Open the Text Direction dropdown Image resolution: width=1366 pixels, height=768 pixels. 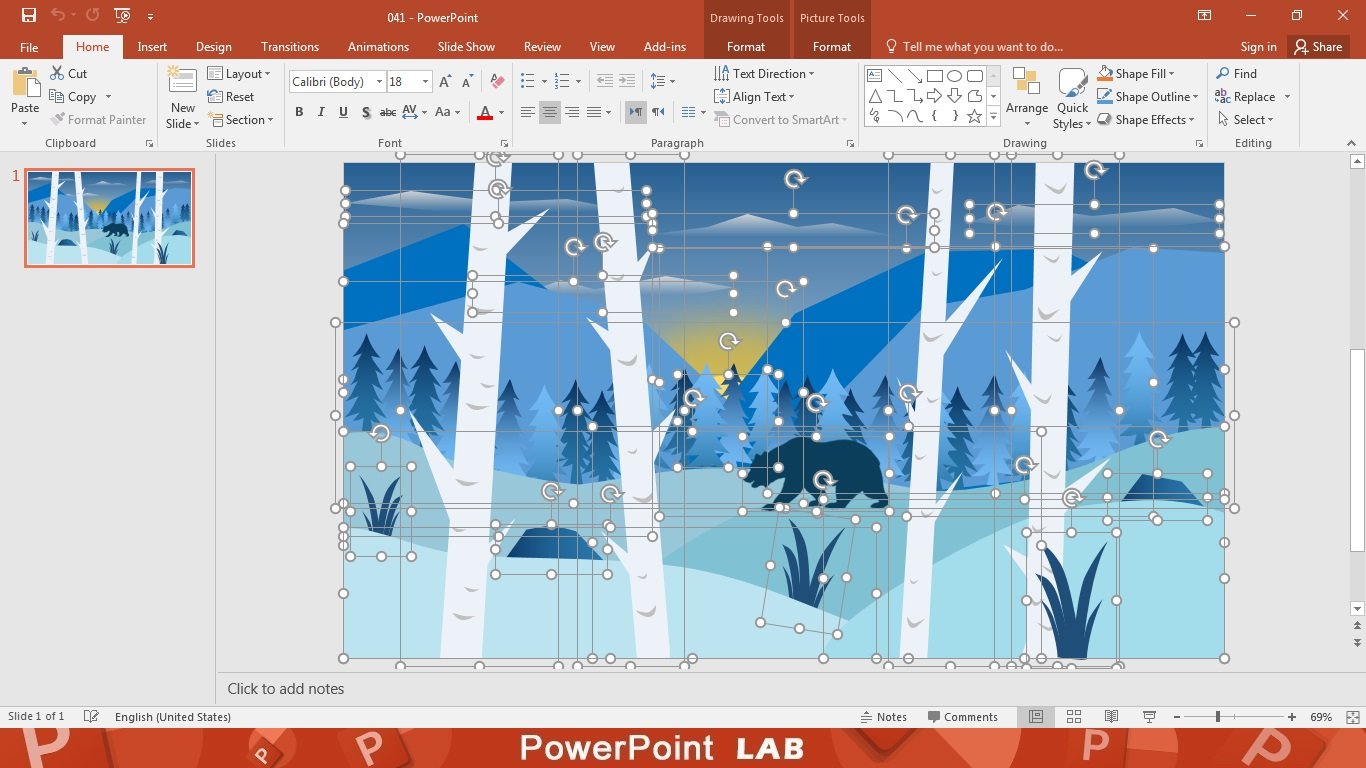point(765,74)
